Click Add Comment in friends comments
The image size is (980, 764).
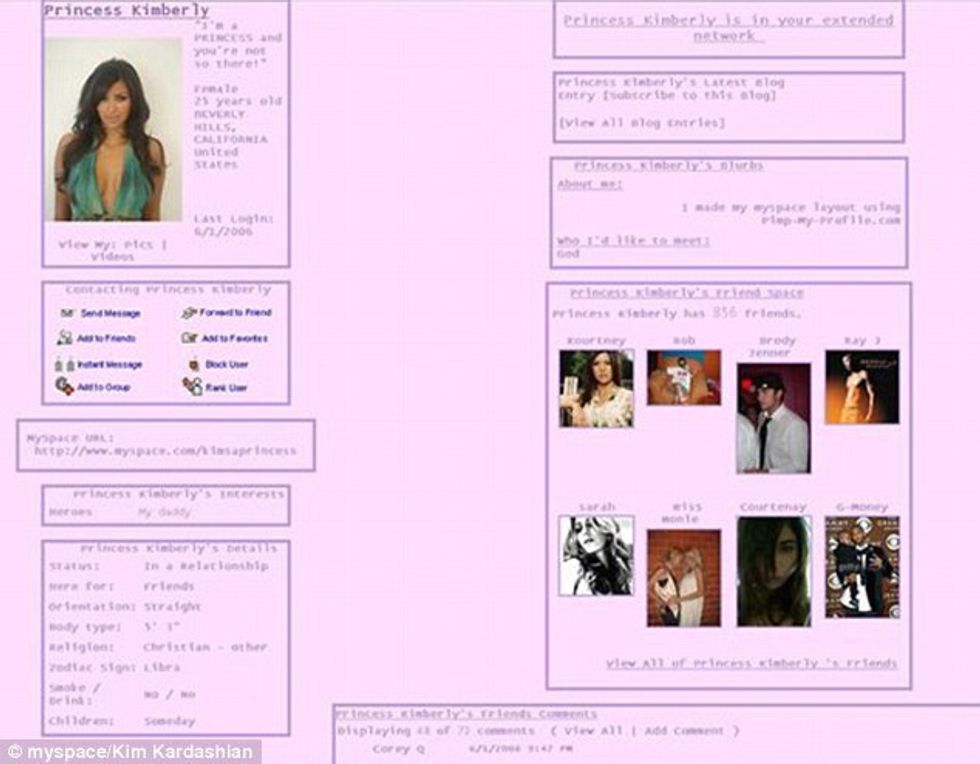click(x=691, y=731)
